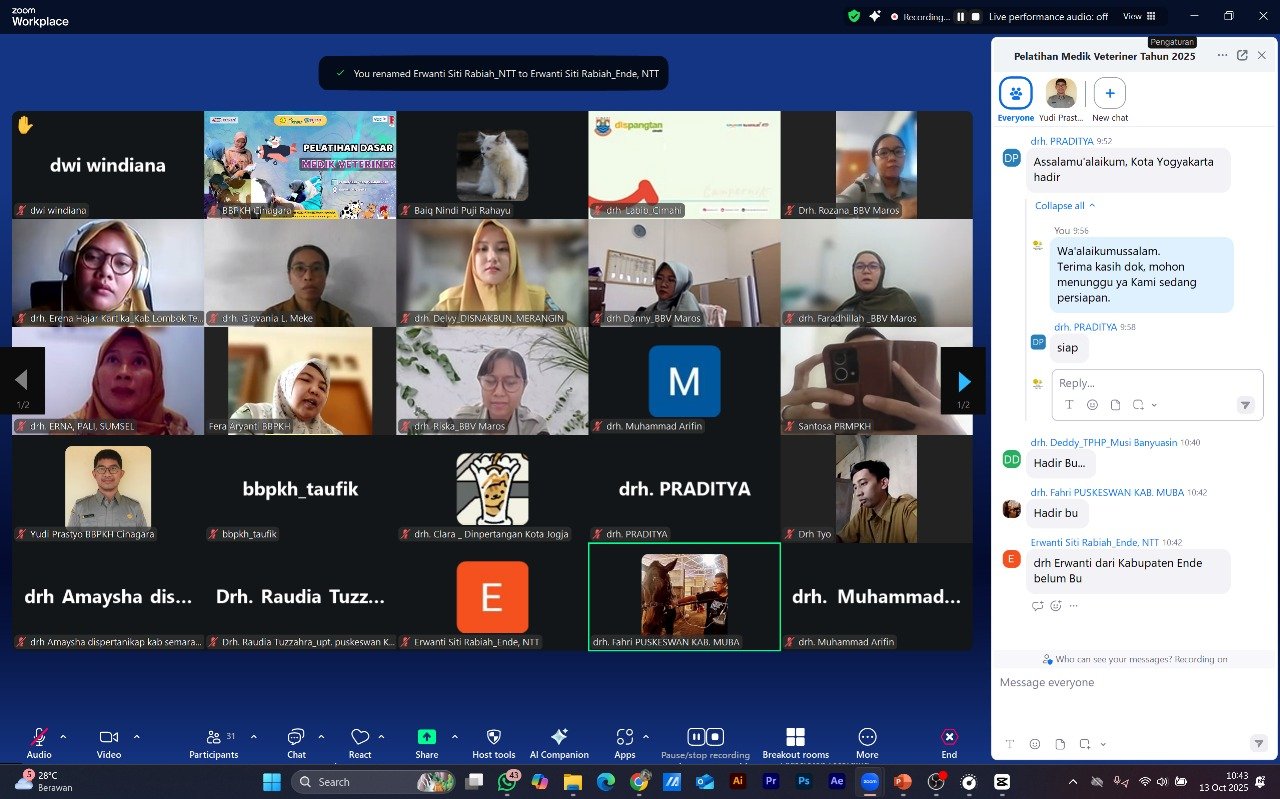Click emoji icon in bottom message box
Screen dimensions: 1280x799
[1035, 744]
